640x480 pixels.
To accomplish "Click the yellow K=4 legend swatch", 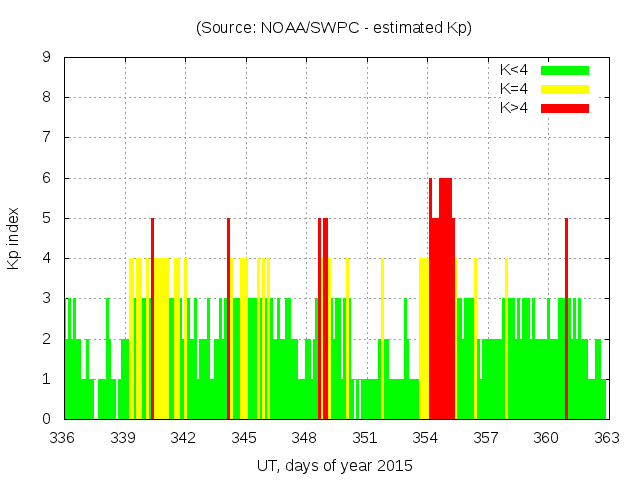I will pos(565,89).
